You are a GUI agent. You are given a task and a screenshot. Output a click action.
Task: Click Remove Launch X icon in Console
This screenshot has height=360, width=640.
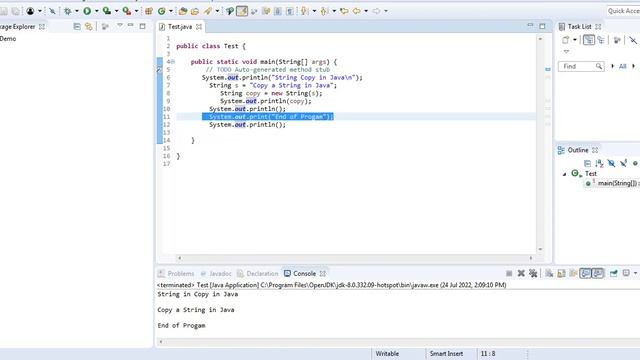(x=521, y=273)
